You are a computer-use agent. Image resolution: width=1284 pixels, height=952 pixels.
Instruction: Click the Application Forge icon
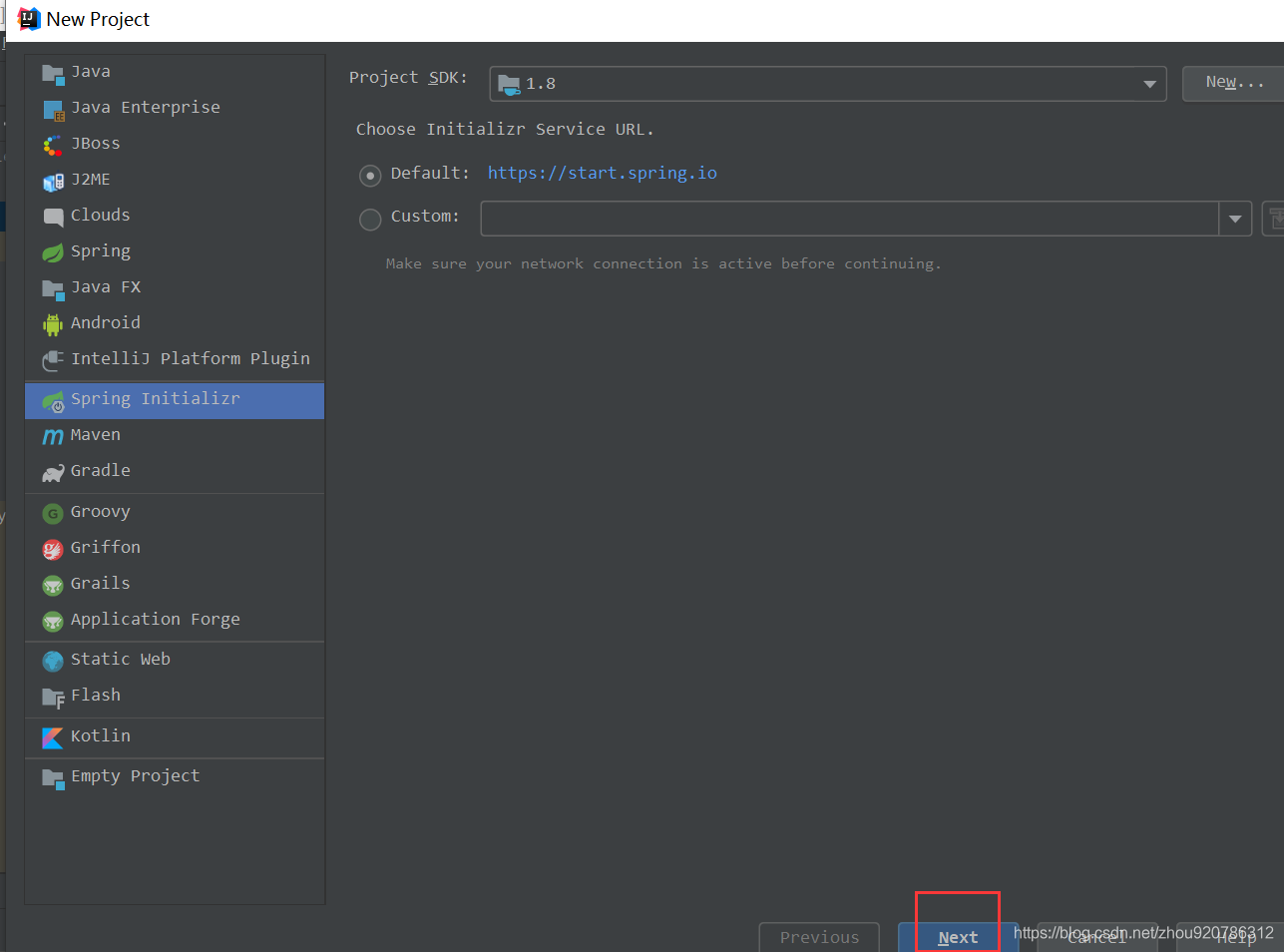click(x=53, y=621)
